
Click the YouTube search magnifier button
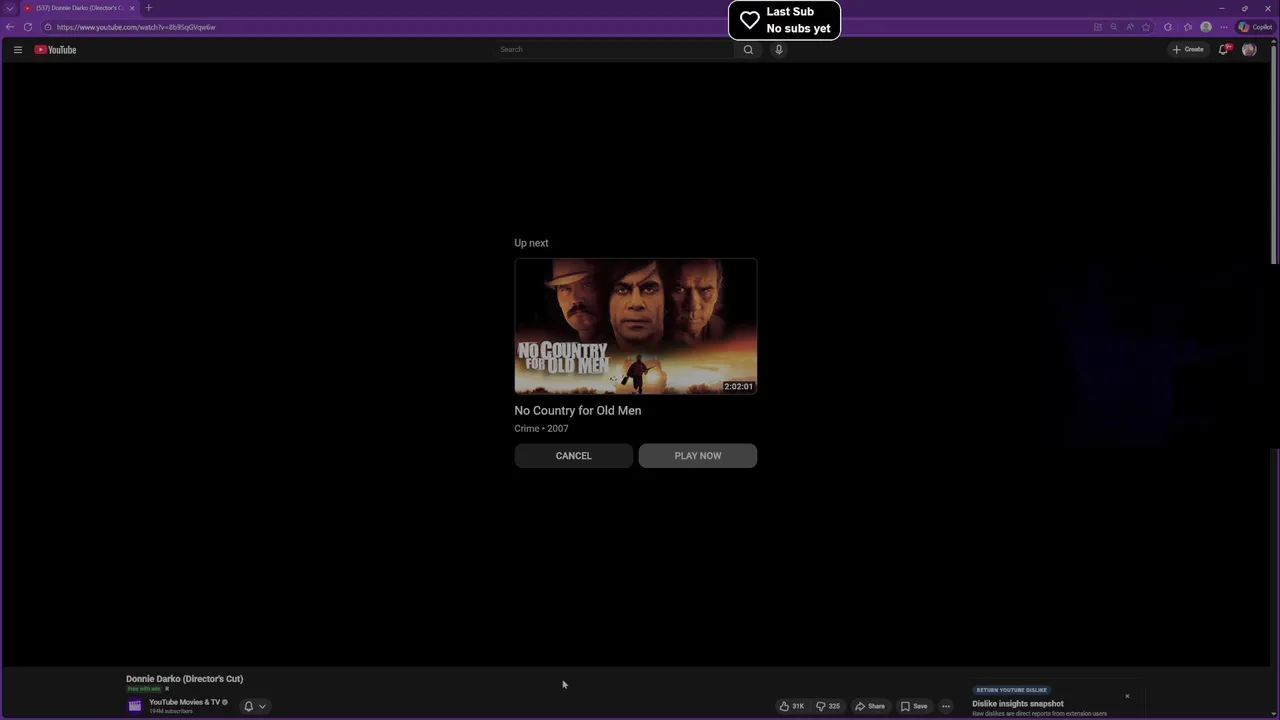point(748,49)
